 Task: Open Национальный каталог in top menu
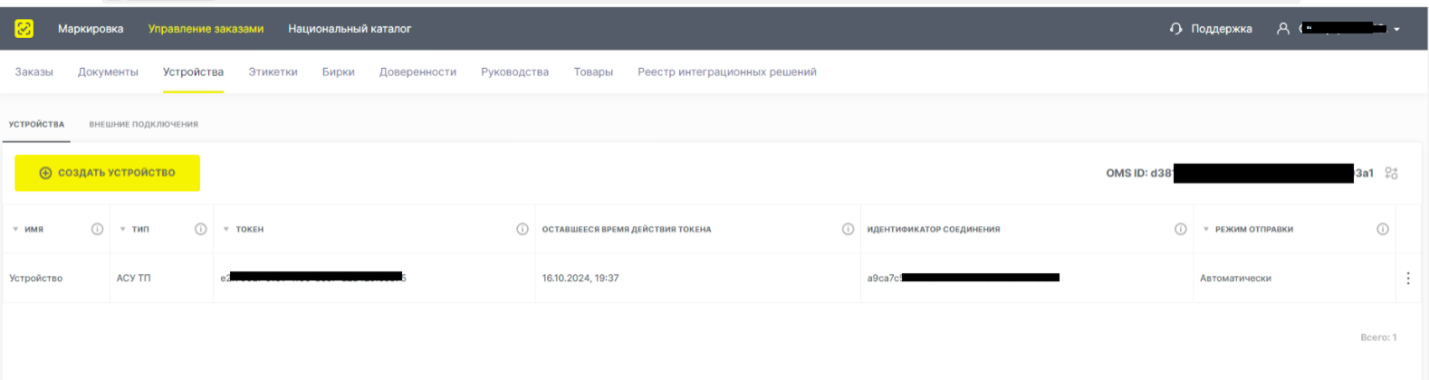(350, 29)
